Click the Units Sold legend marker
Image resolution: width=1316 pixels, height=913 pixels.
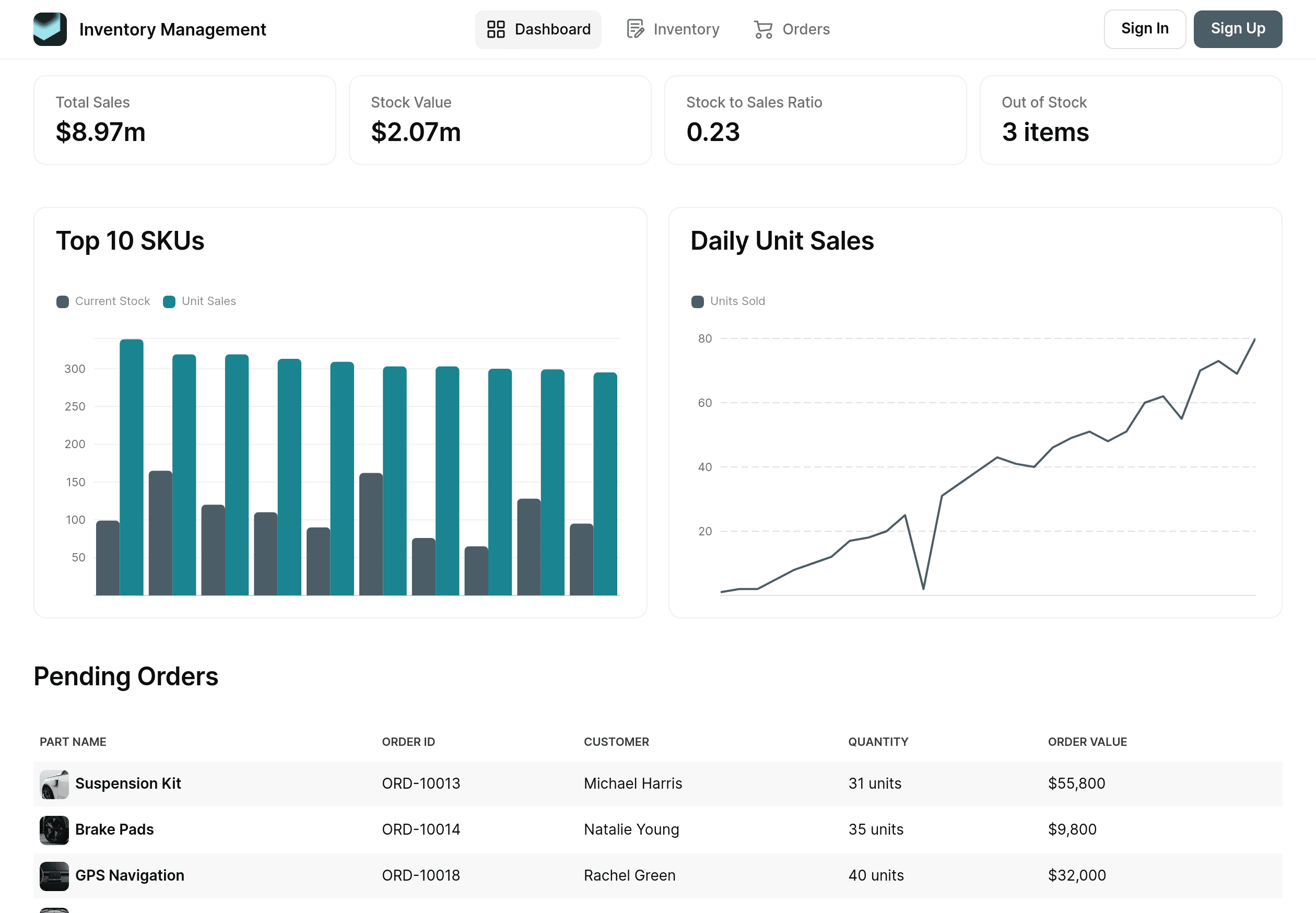[698, 301]
